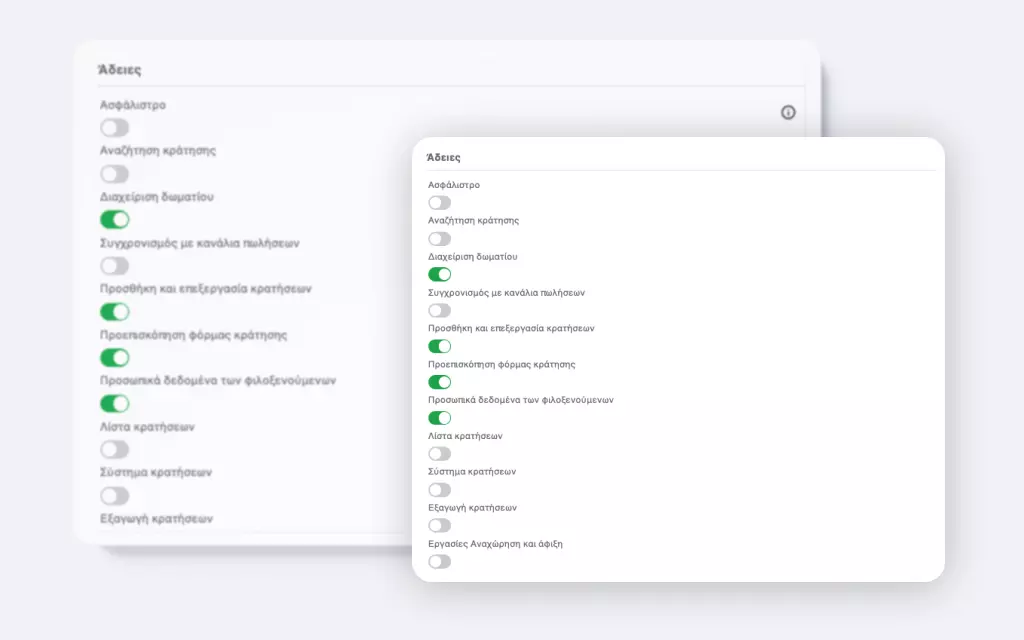Click the info icon in the blurred background panel
This screenshot has width=1024, height=640.
[x=788, y=113]
